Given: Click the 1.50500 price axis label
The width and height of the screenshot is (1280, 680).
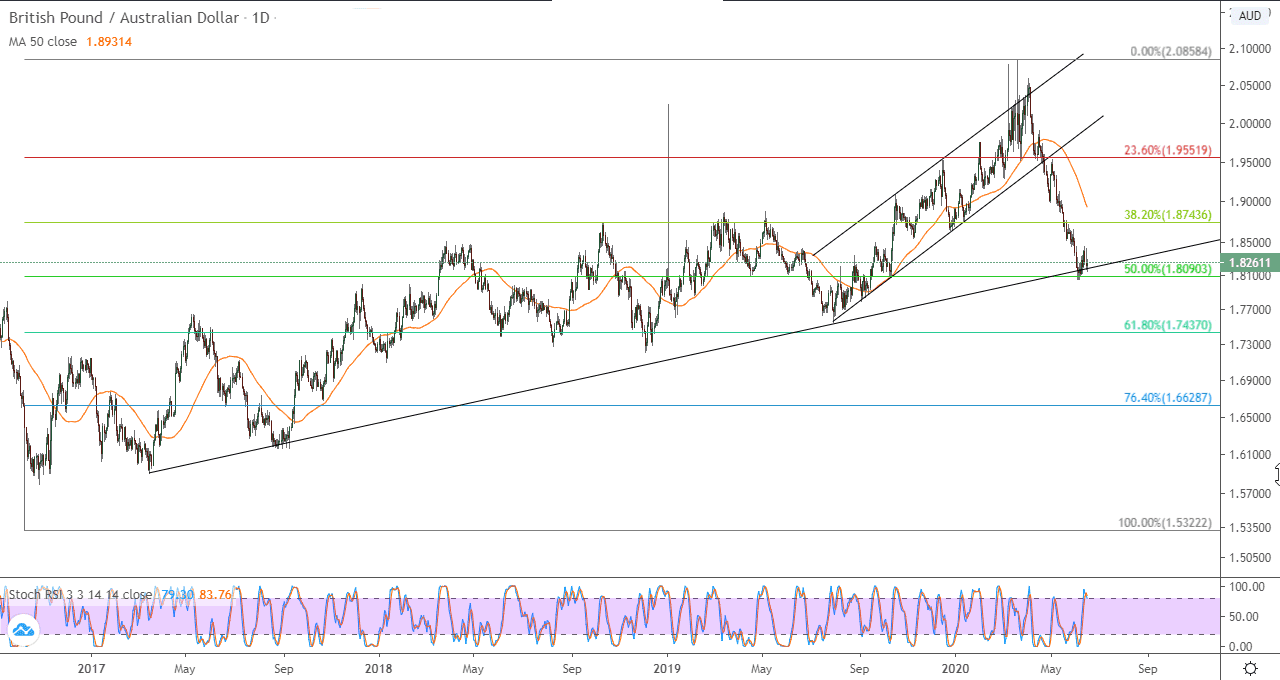Looking at the screenshot, I should (x=1251, y=557).
